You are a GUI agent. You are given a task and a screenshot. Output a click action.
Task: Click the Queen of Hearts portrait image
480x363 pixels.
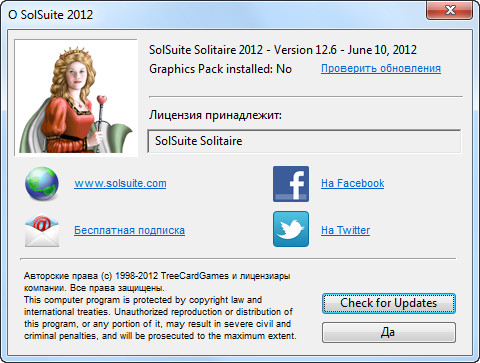pos(76,98)
